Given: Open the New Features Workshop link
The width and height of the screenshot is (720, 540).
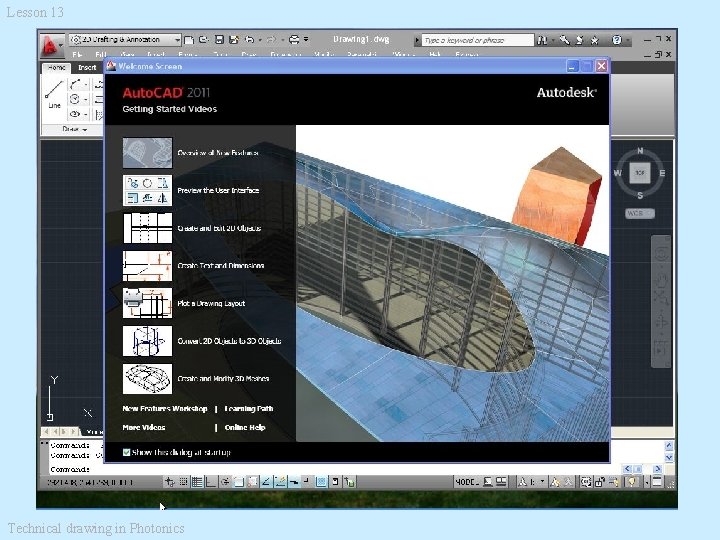Looking at the screenshot, I should coord(165,409).
